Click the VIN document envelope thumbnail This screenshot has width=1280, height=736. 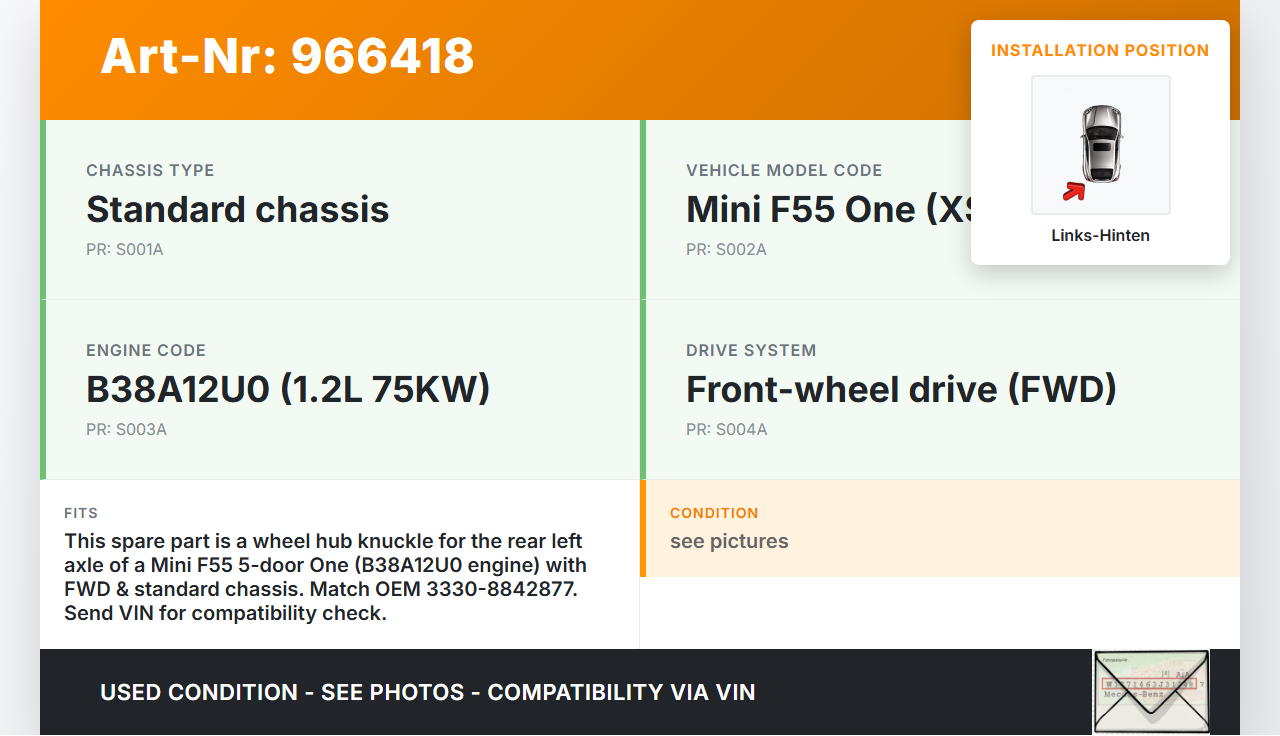[x=1151, y=691]
